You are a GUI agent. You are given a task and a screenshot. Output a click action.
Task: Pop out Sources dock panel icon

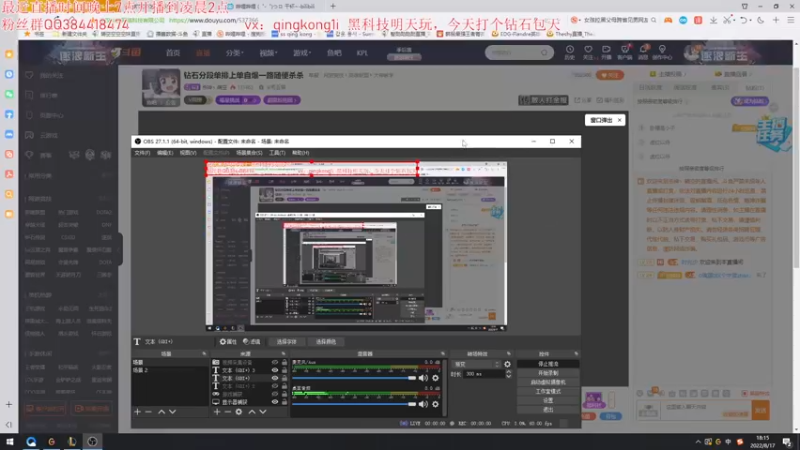[284, 354]
